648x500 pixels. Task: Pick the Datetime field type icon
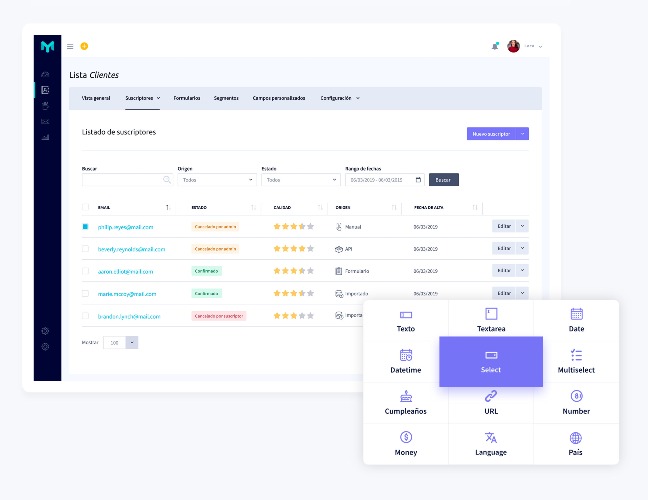pos(406,355)
